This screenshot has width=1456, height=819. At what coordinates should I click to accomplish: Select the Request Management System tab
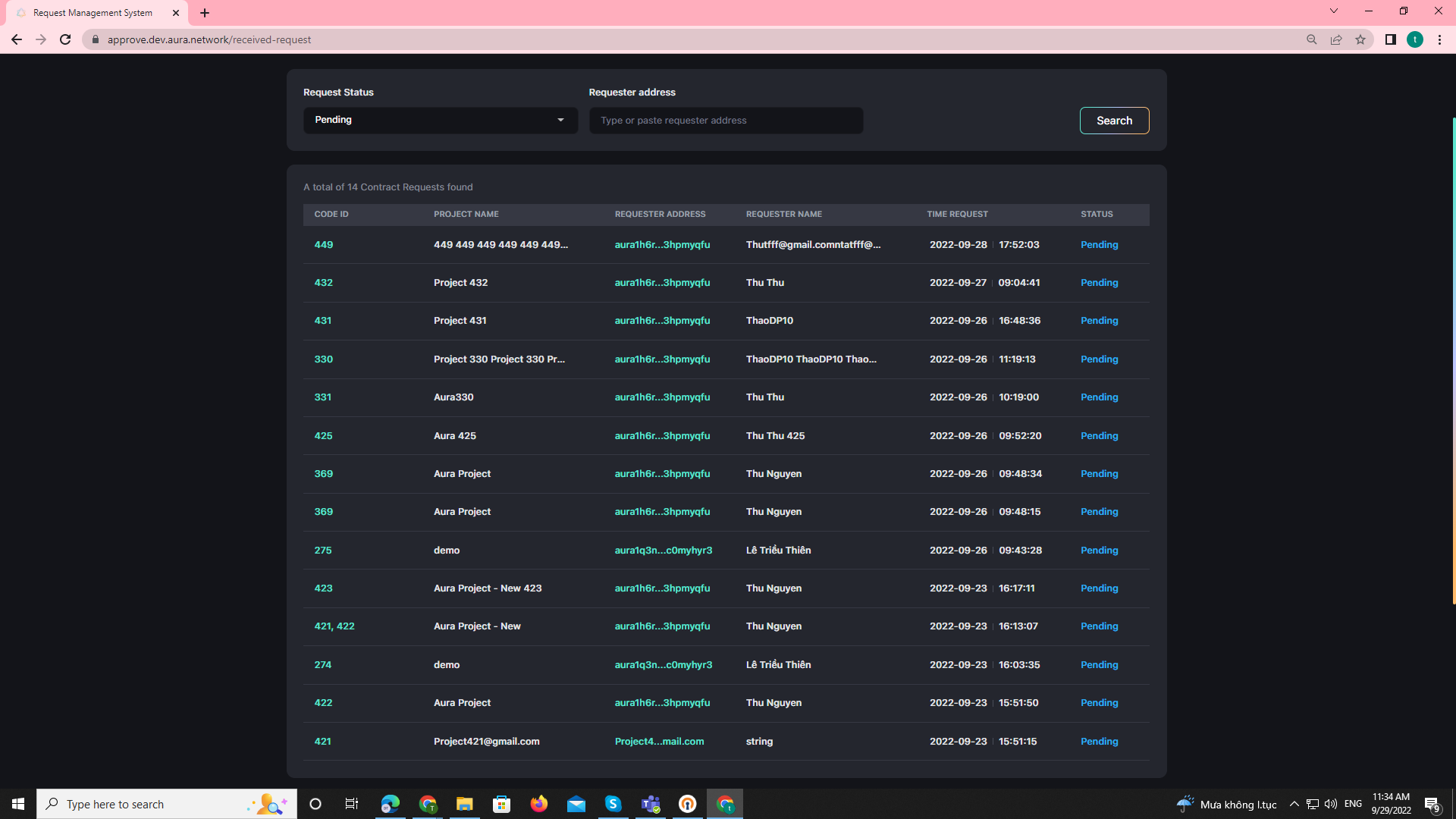[93, 13]
